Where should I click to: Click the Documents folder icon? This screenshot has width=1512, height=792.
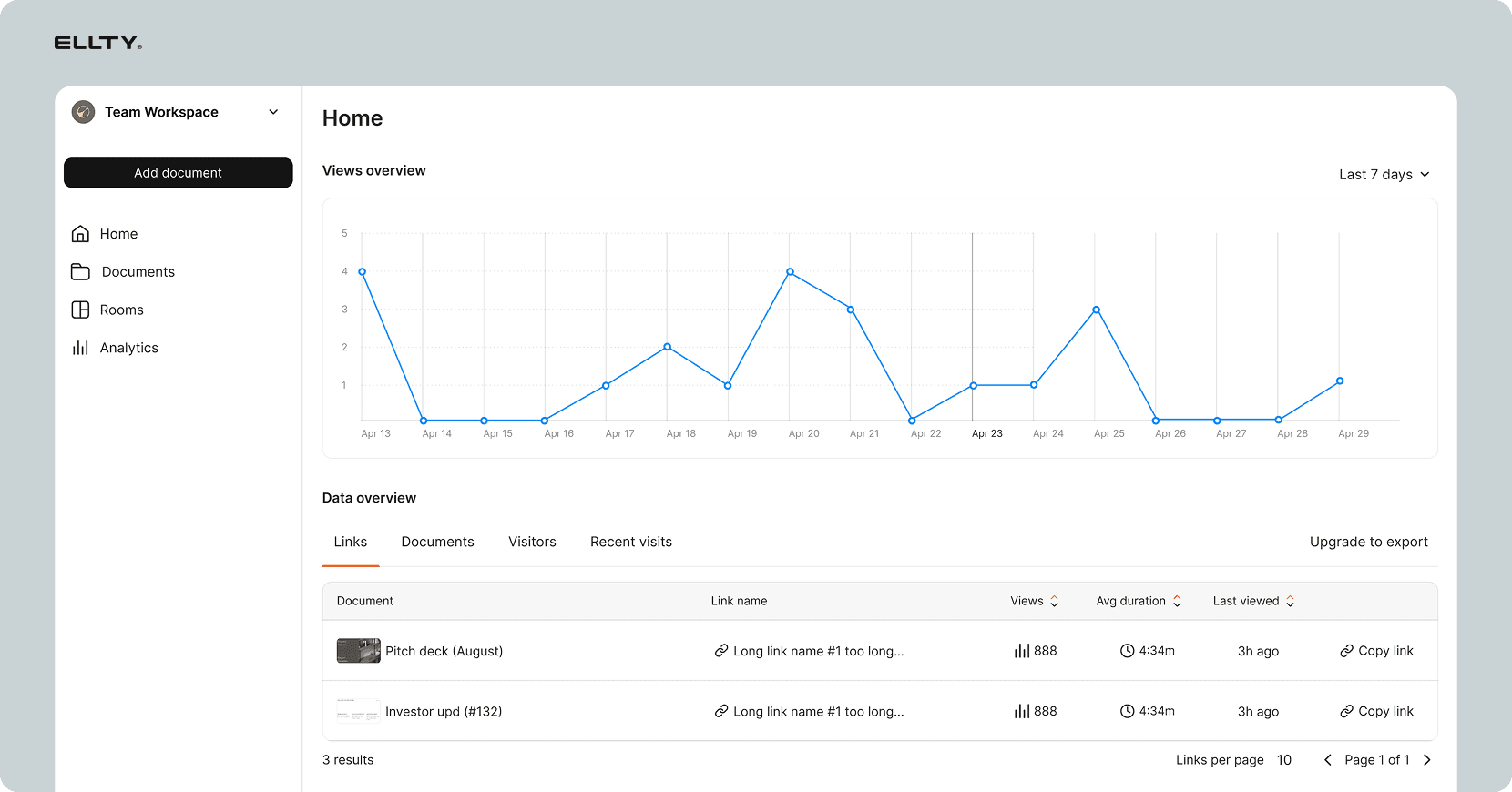(x=80, y=272)
